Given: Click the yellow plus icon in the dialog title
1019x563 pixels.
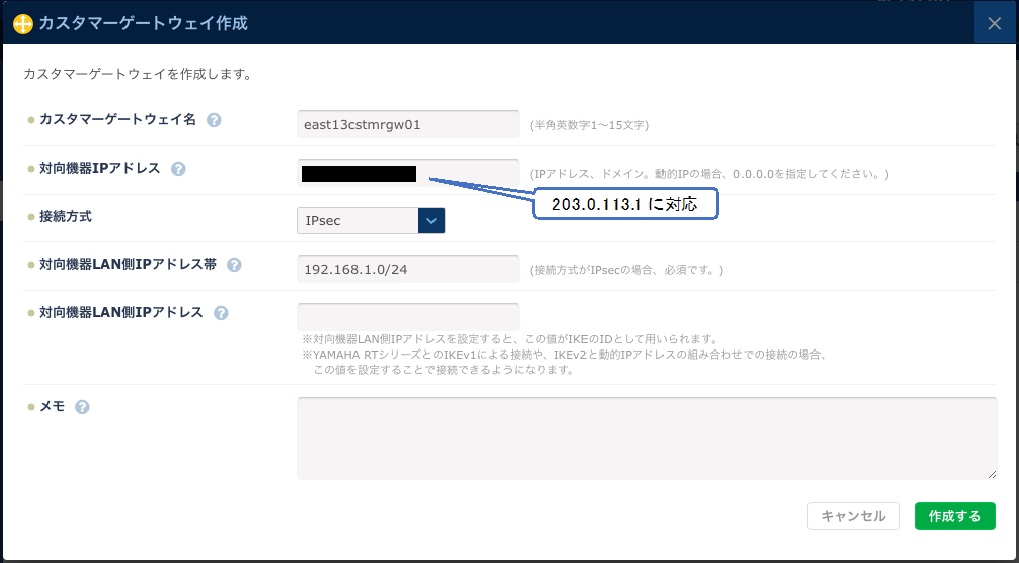Looking at the screenshot, I should [23, 23].
